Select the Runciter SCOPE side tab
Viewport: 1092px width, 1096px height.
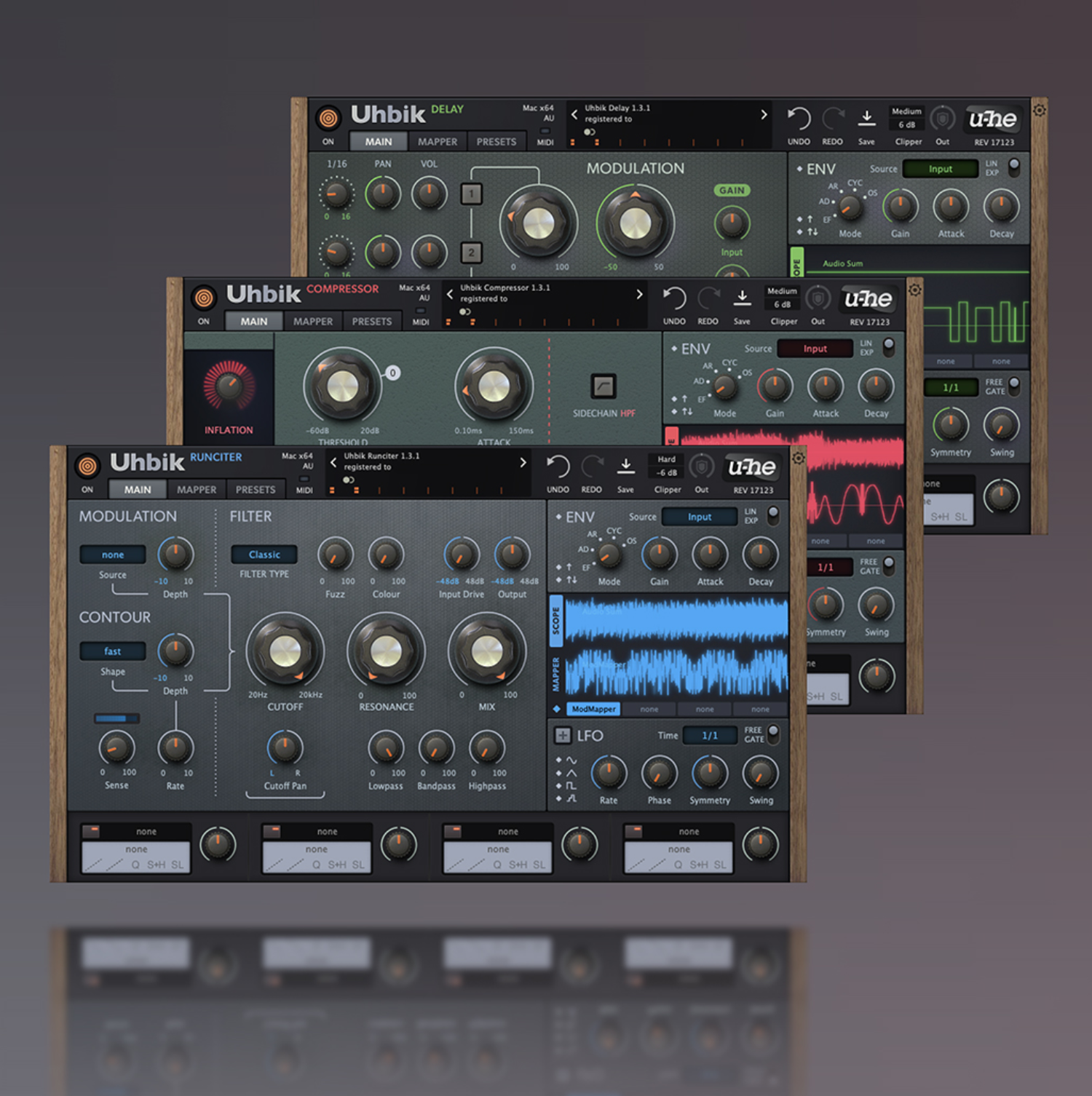555,621
